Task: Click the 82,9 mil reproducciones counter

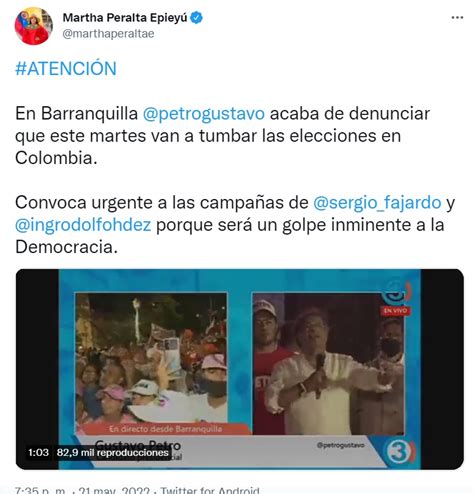Action: click(113, 453)
